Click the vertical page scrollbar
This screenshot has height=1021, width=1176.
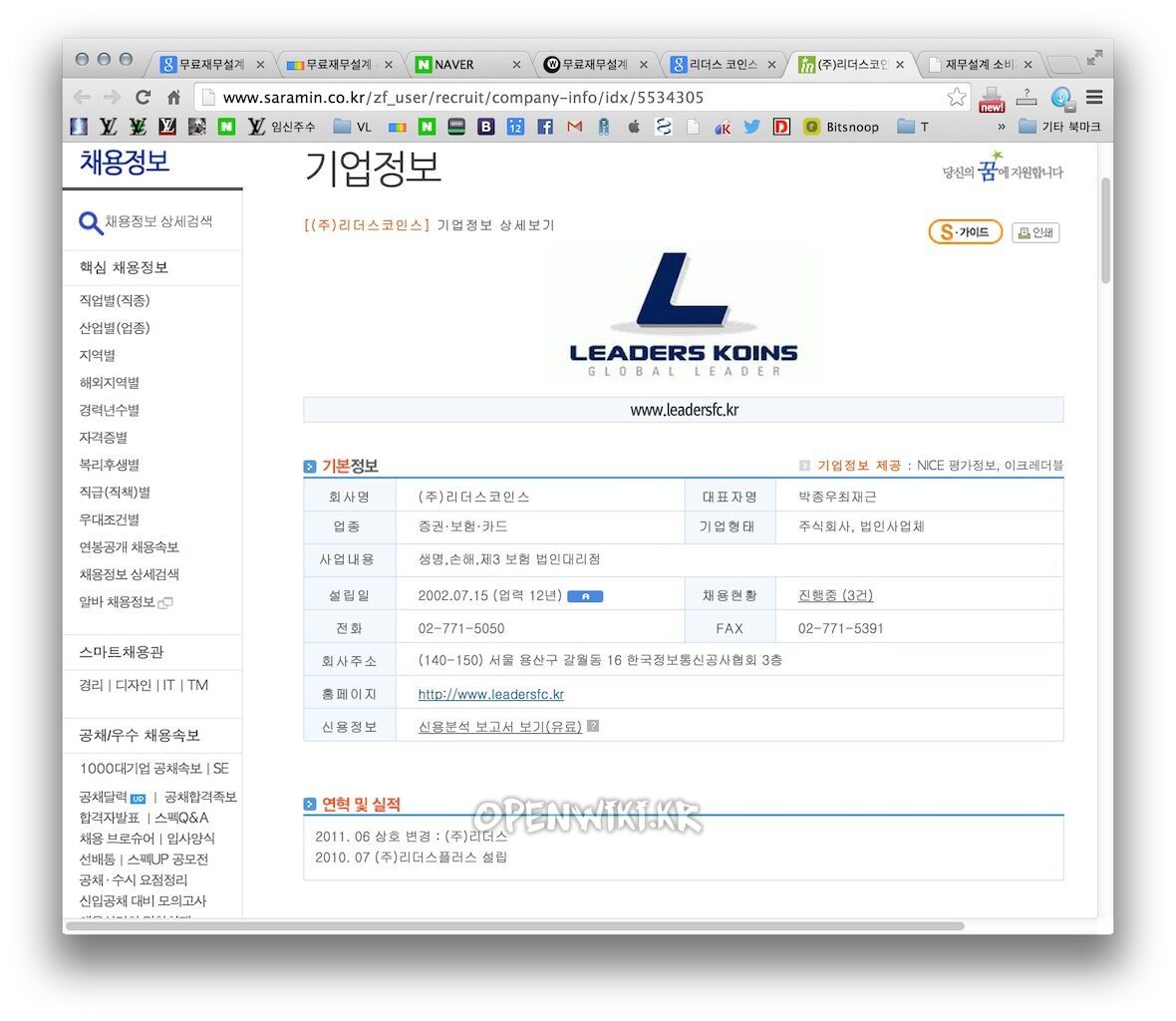click(x=1105, y=231)
